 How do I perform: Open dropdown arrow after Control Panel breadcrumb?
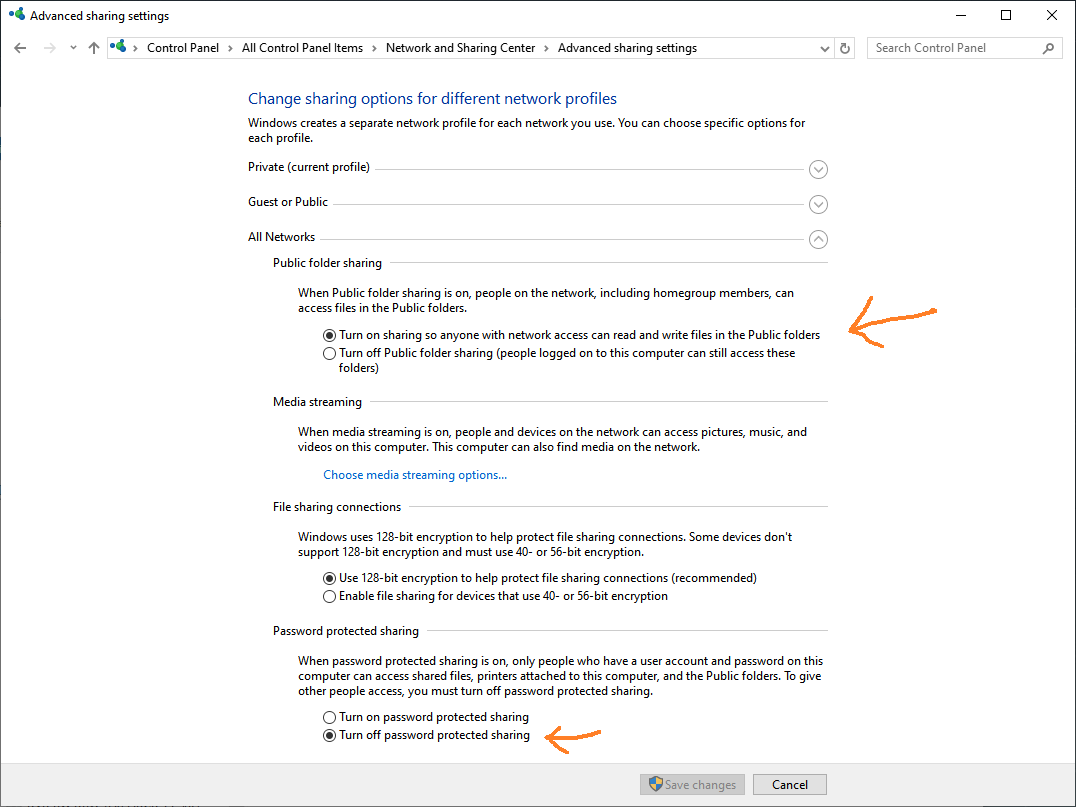(230, 48)
